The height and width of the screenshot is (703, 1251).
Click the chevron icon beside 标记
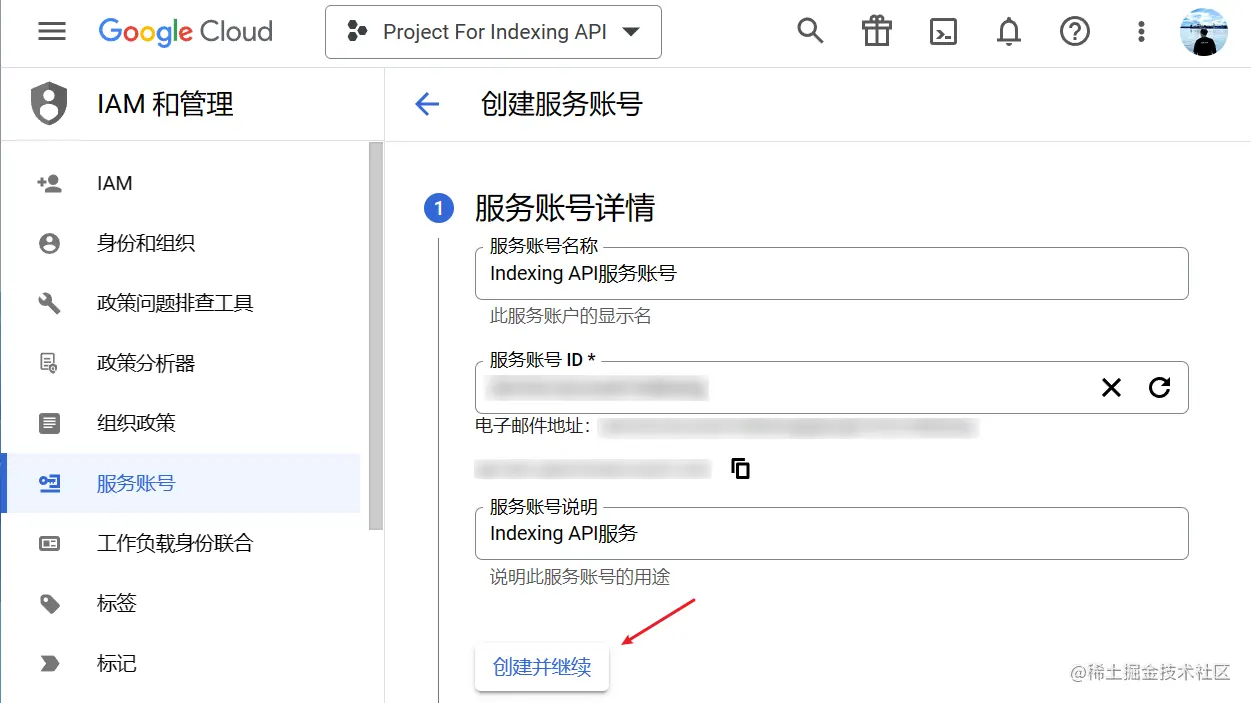pyautogui.click(x=49, y=663)
